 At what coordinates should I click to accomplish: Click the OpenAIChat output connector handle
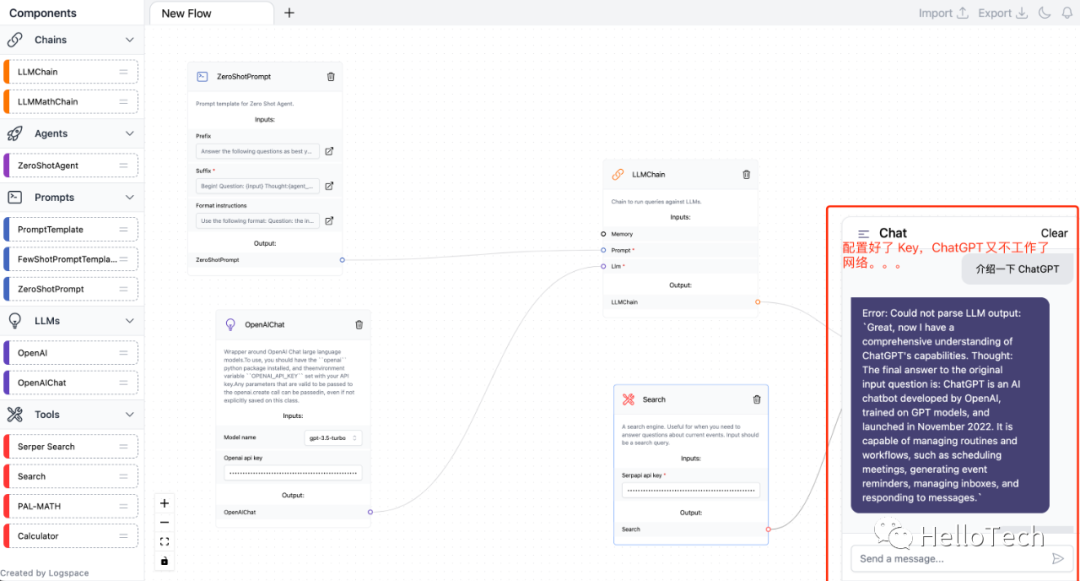tap(371, 512)
